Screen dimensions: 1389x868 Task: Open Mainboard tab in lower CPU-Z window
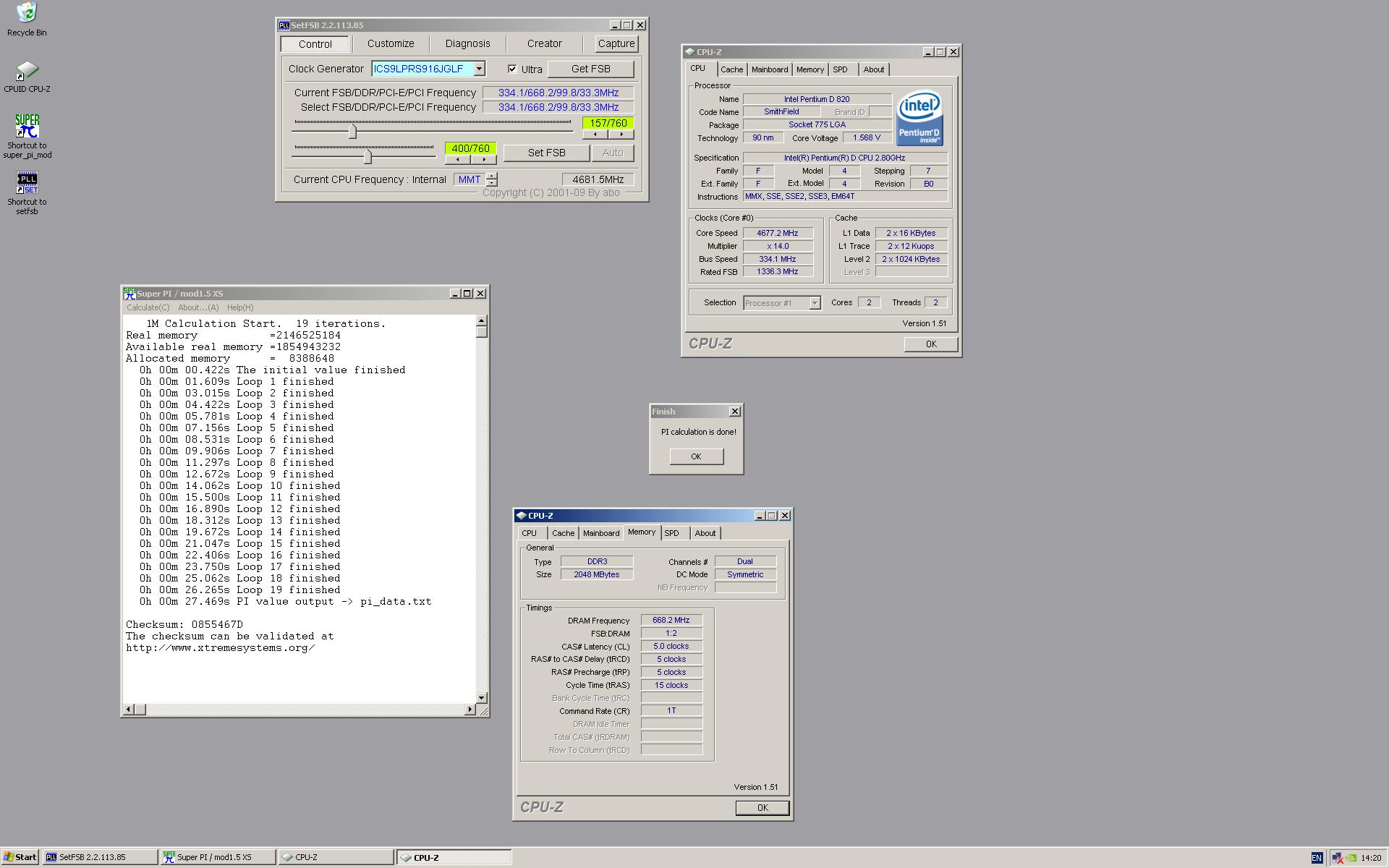point(601,534)
